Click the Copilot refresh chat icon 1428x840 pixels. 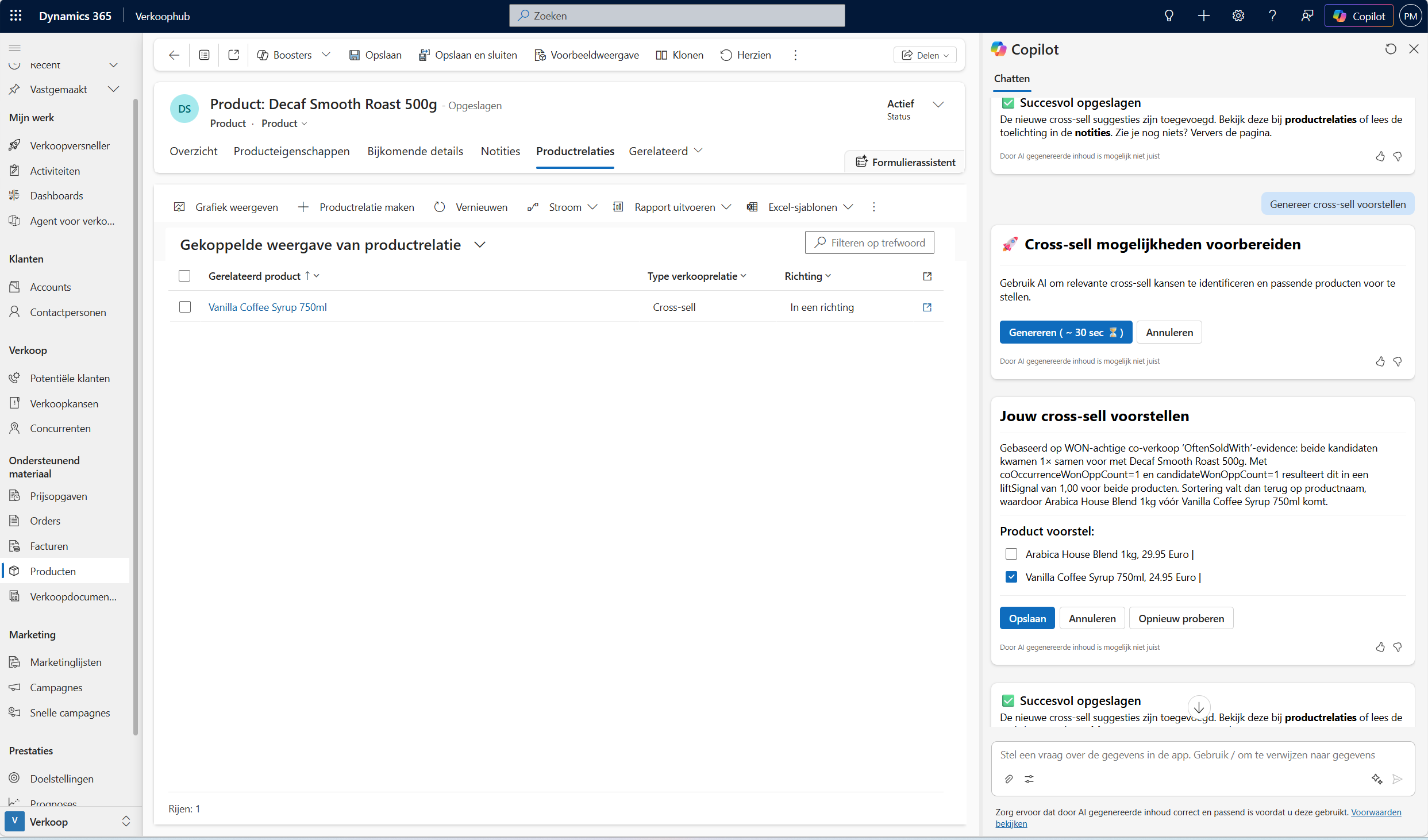tap(1390, 49)
